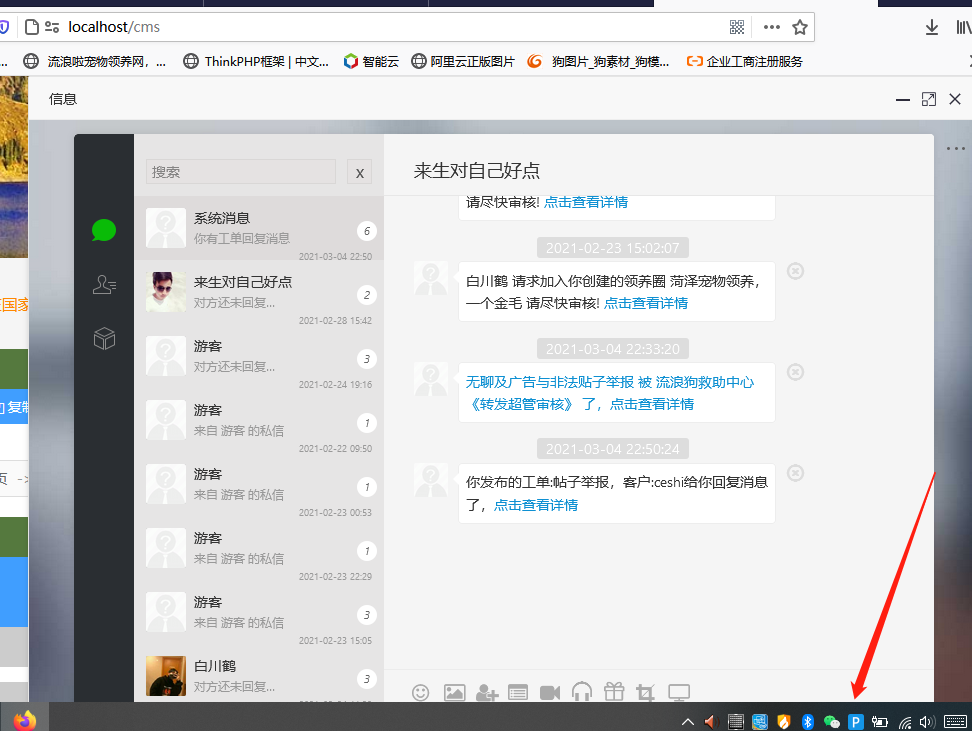Clear the search with the x button
The height and width of the screenshot is (731, 972).
pos(359,172)
